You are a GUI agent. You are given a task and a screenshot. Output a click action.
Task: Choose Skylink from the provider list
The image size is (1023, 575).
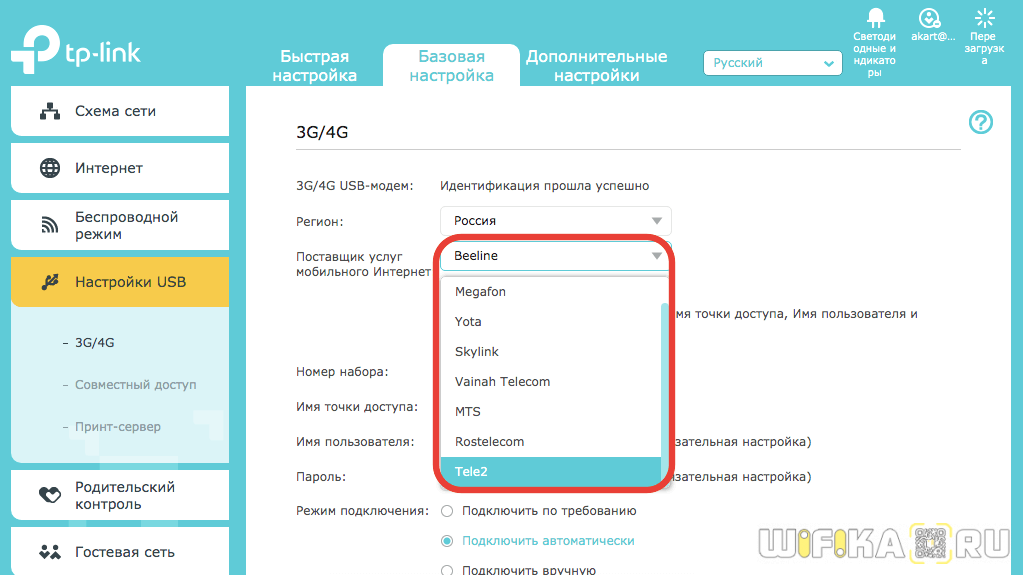(551, 352)
